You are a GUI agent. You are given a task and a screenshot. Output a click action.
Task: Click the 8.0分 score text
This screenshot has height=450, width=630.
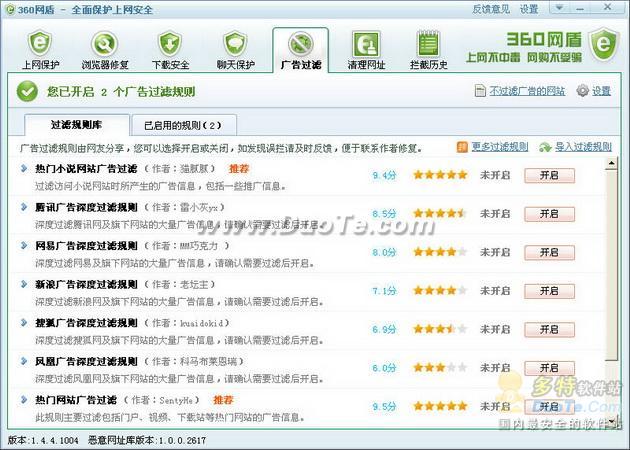384,252
